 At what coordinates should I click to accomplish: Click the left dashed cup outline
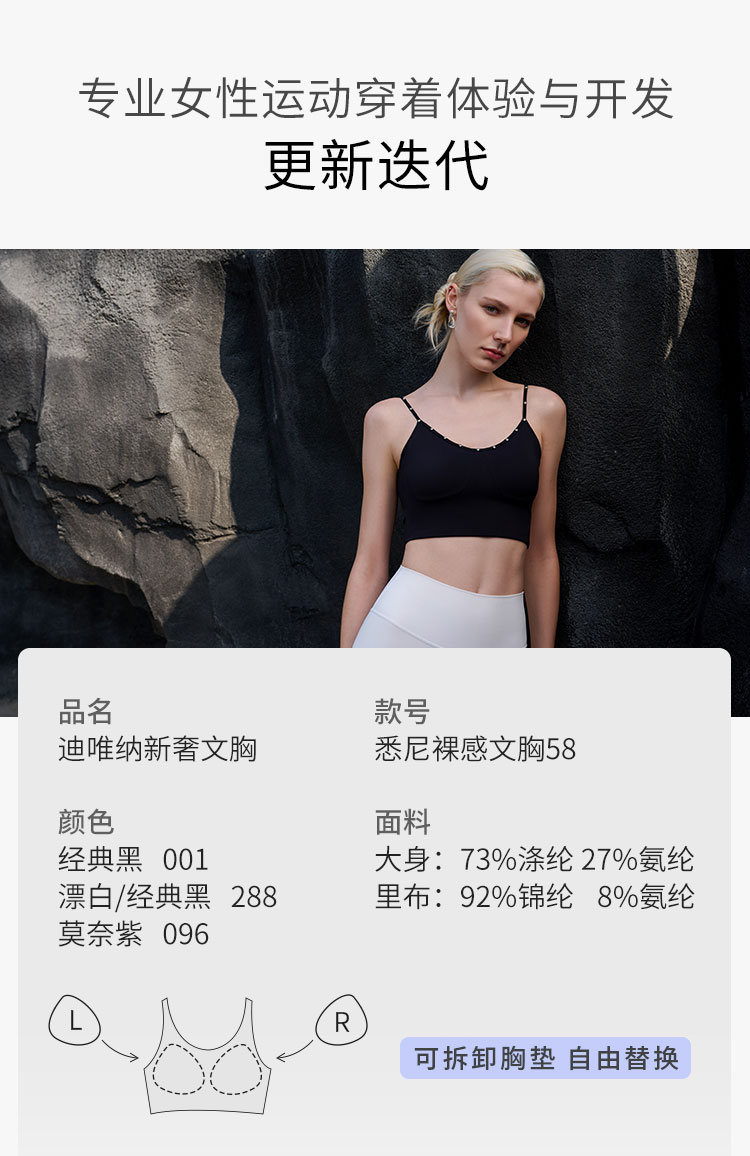click(x=178, y=1069)
